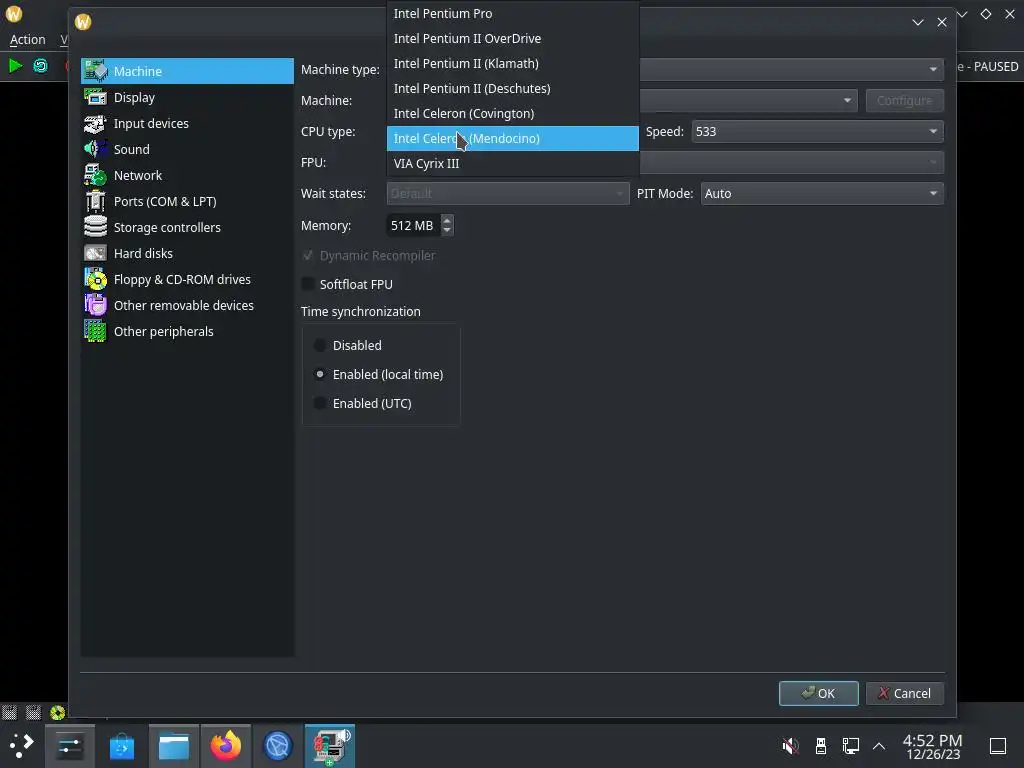Choose Intel Pentium II OverDrive
Viewport: 1024px width, 768px height.
(513, 39)
